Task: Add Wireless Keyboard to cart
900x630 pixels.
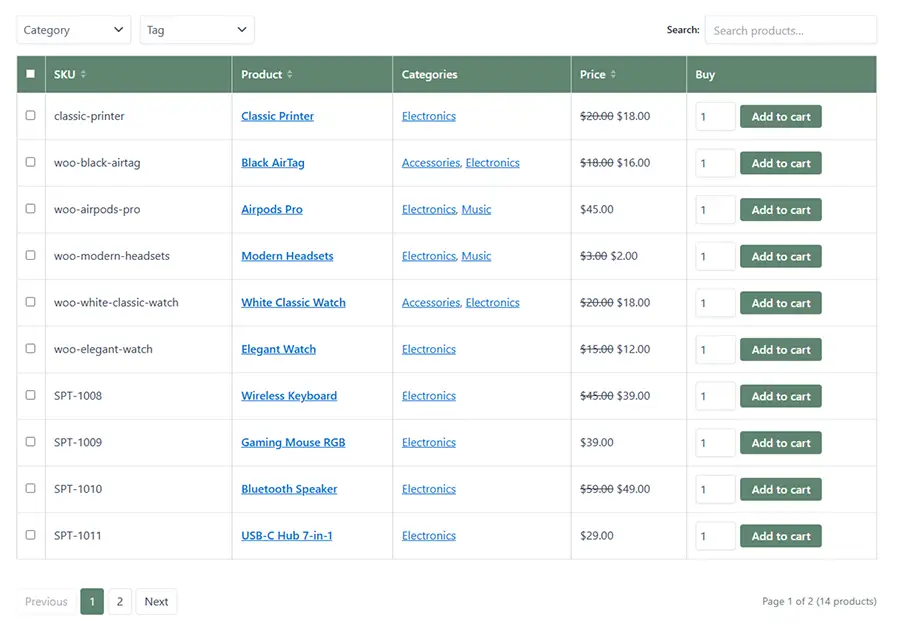Action: tap(781, 396)
